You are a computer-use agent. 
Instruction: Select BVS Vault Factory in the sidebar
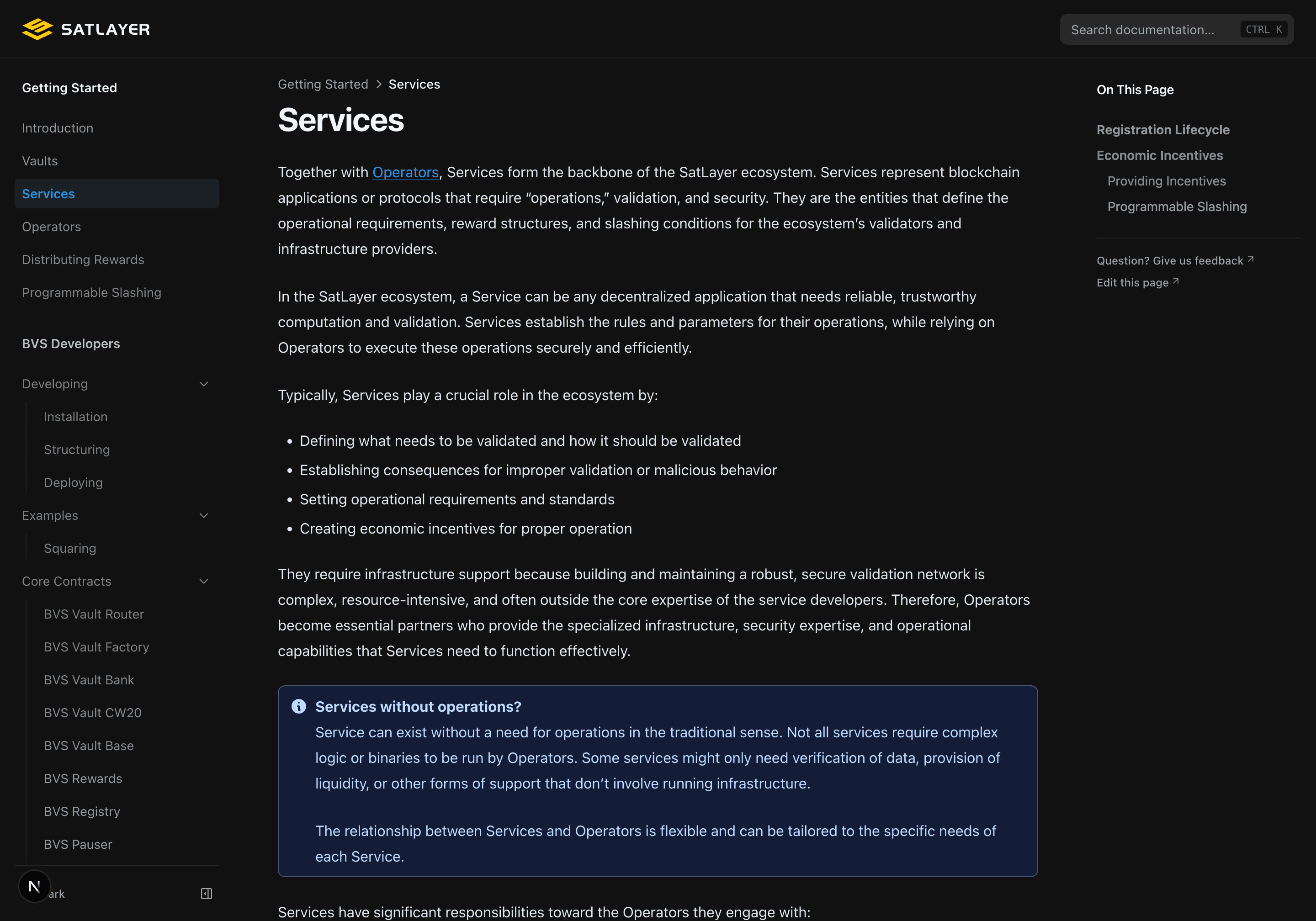[x=96, y=646]
